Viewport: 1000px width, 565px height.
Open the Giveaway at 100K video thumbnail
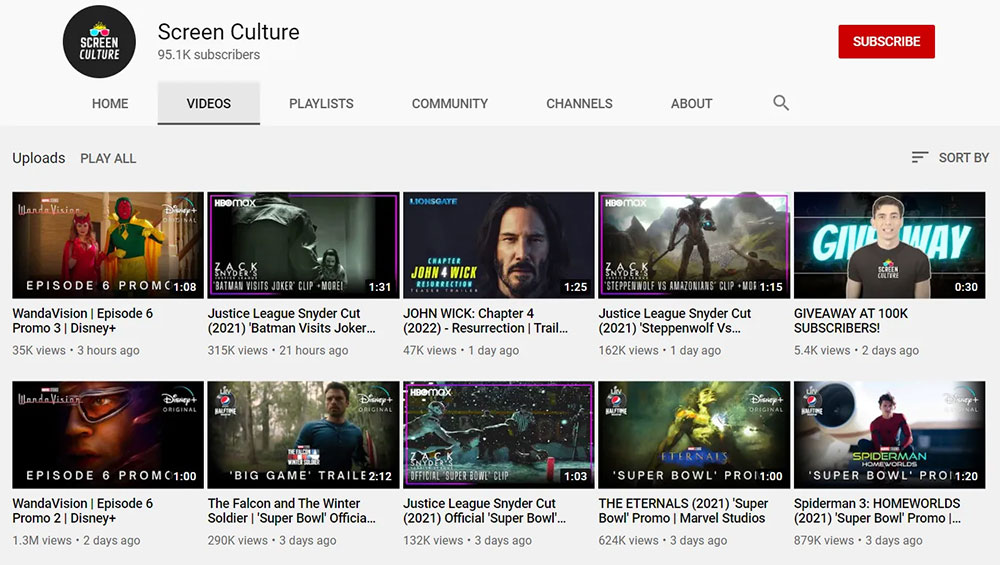pos(889,245)
